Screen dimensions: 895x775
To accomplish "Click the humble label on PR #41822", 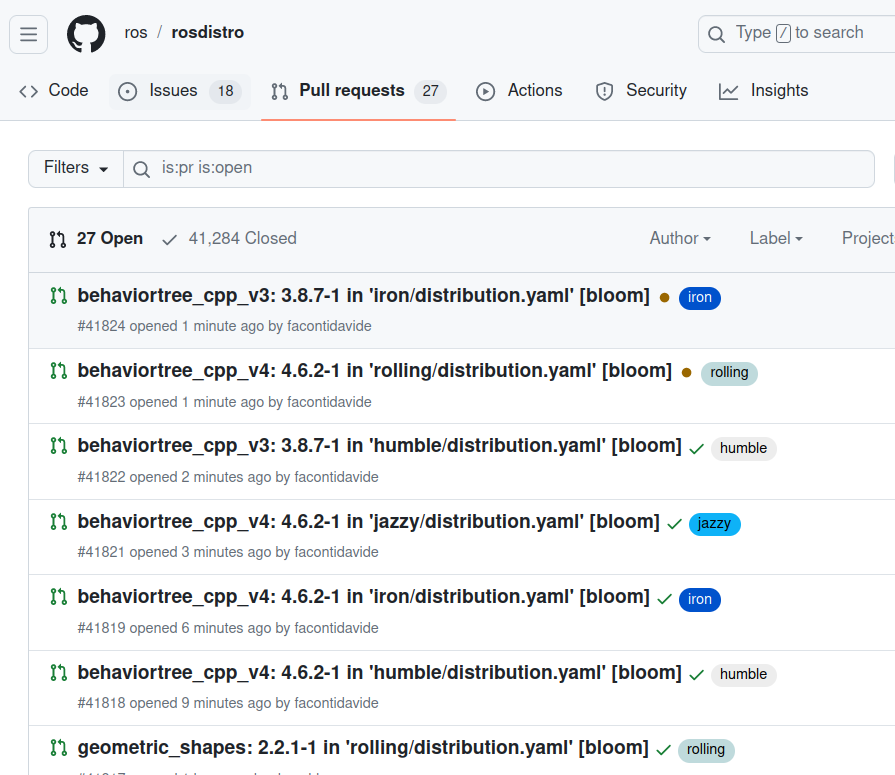I will pos(744,449).
